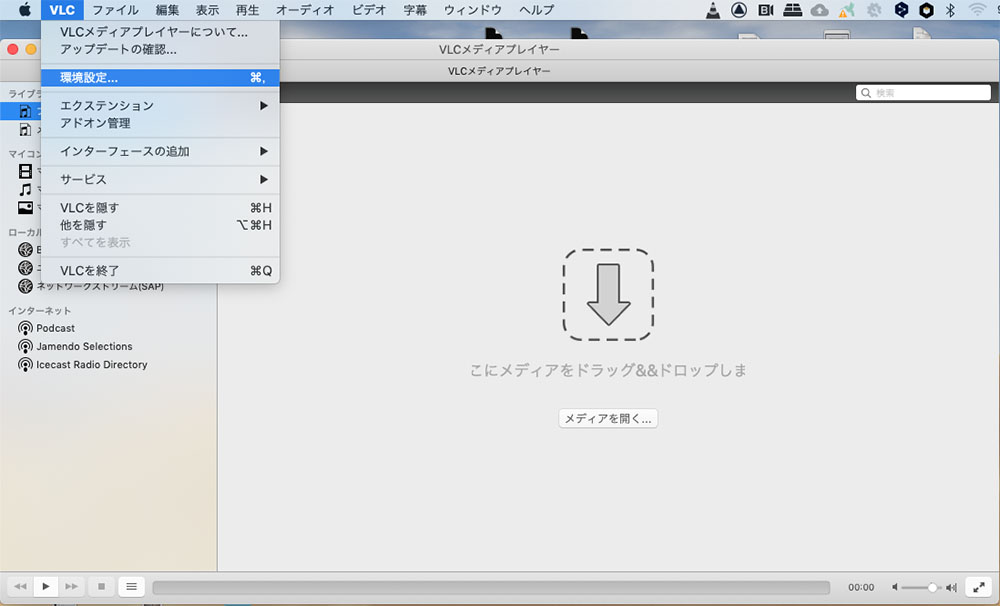Open the ヘルプ menu
Screen dimensions: 1000x606
click(536, 10)
